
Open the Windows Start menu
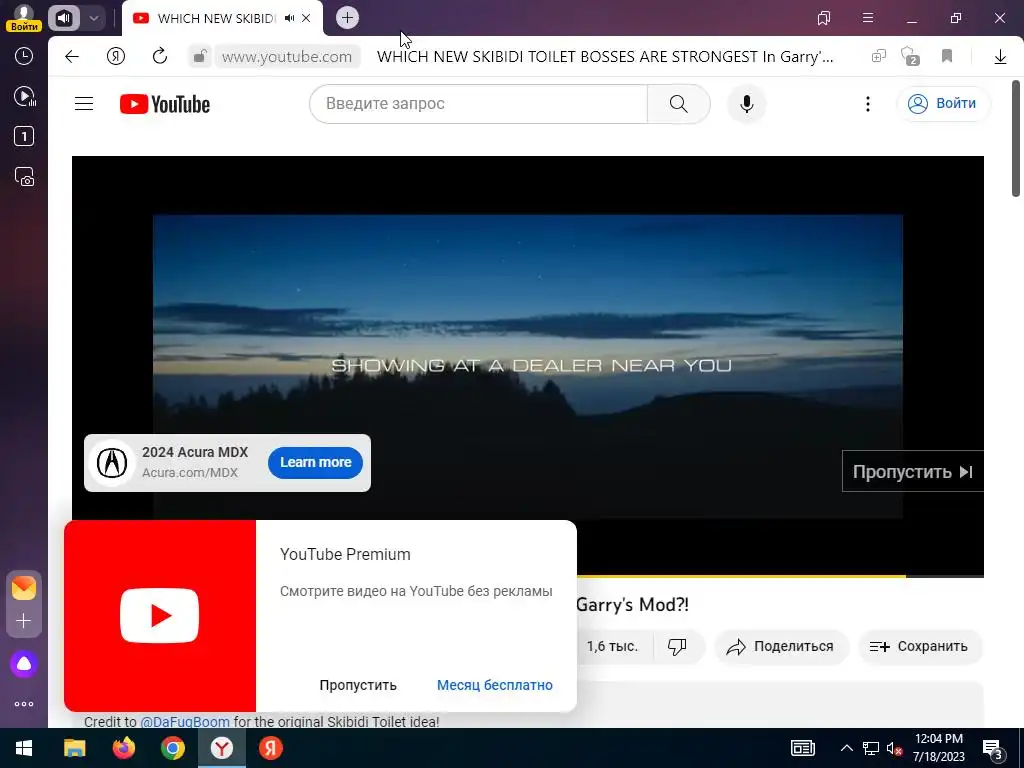coord(24,748)
